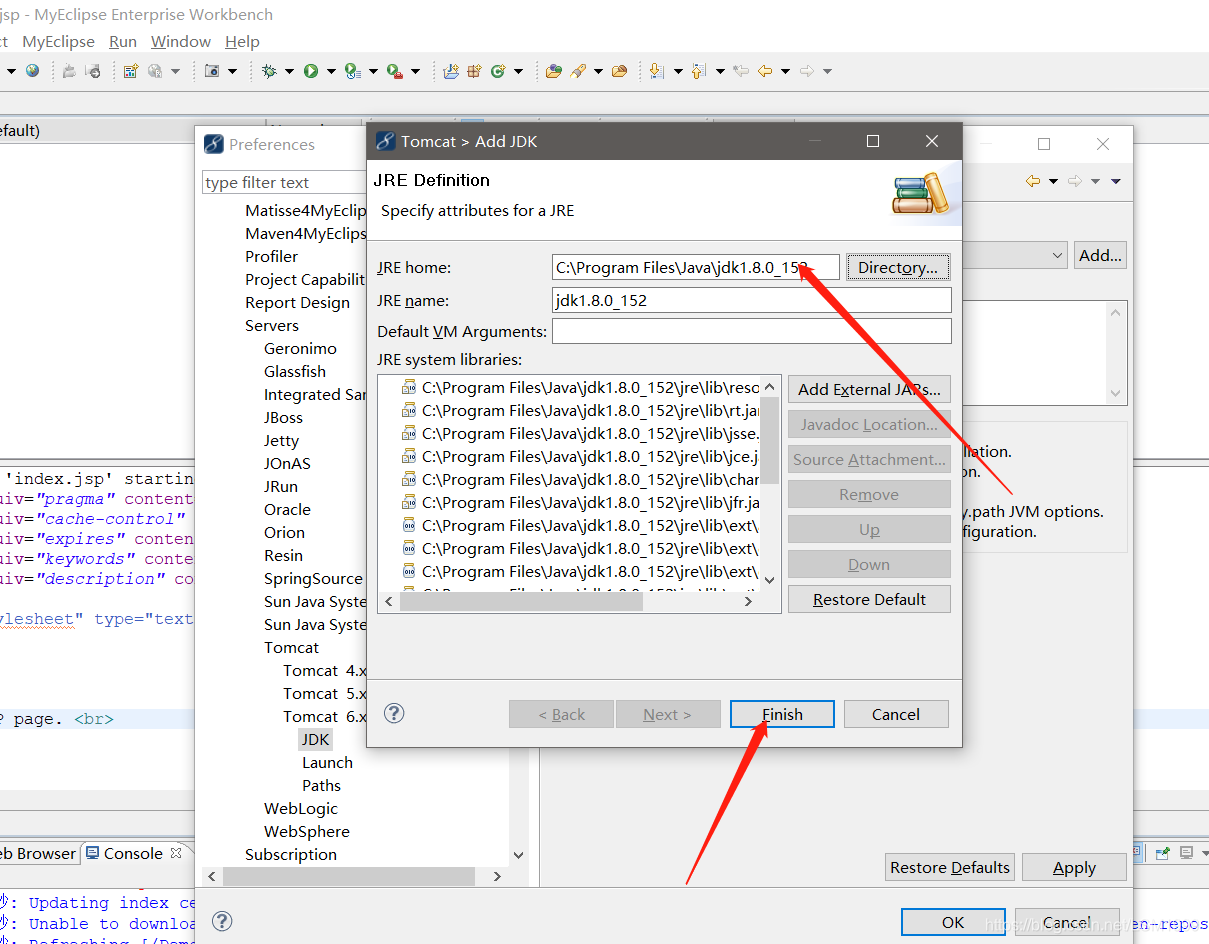
Task: Click the JRE name text field
Action: coord(752,300)
